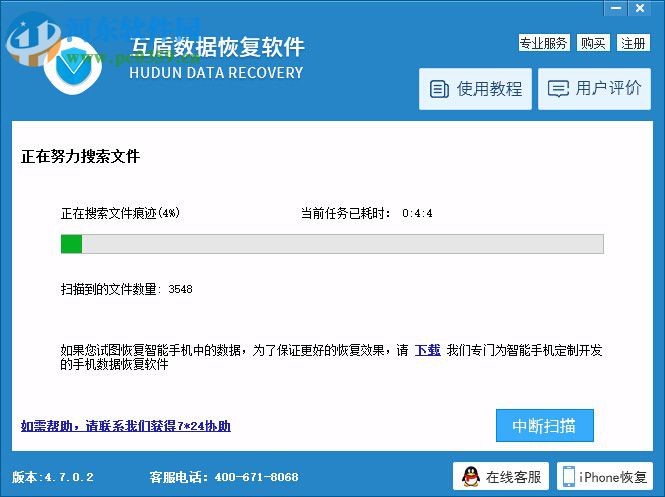Screen dimensions: 665x497
Task: Click the phone icon for iPhone恢复
Action: pos(568,477)
